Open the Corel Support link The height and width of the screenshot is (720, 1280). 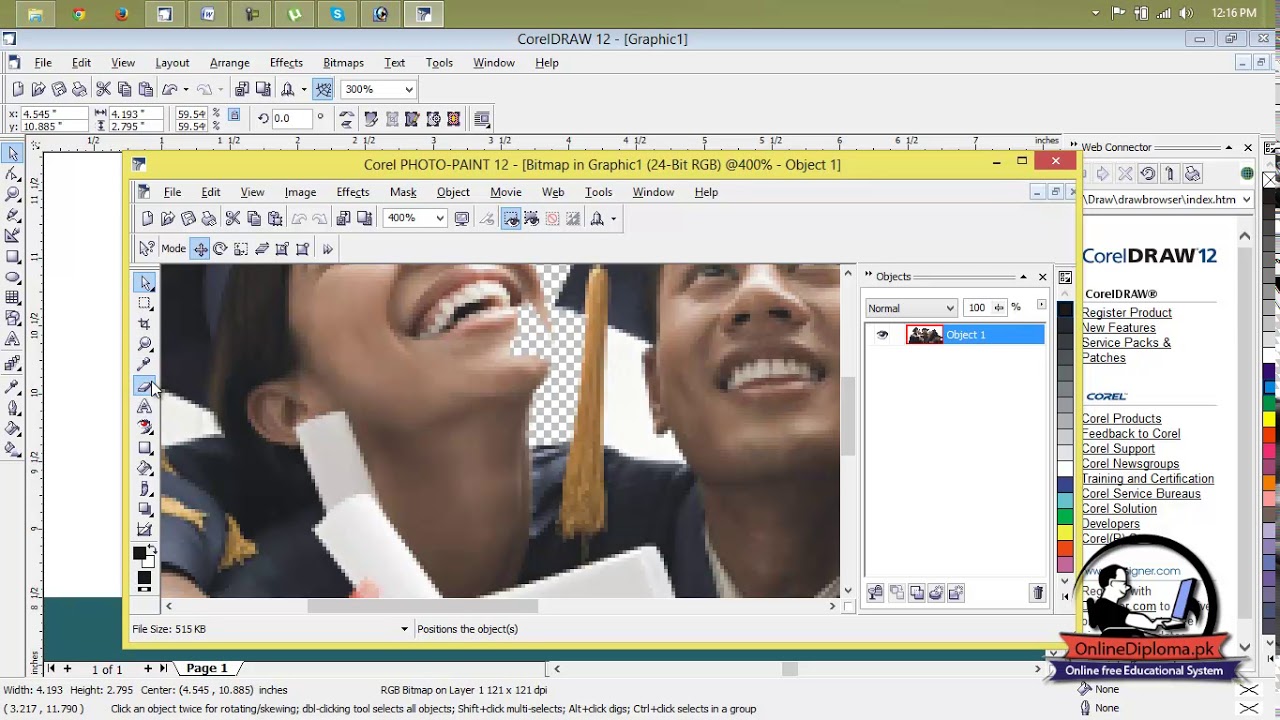(x=1118, y=449)
